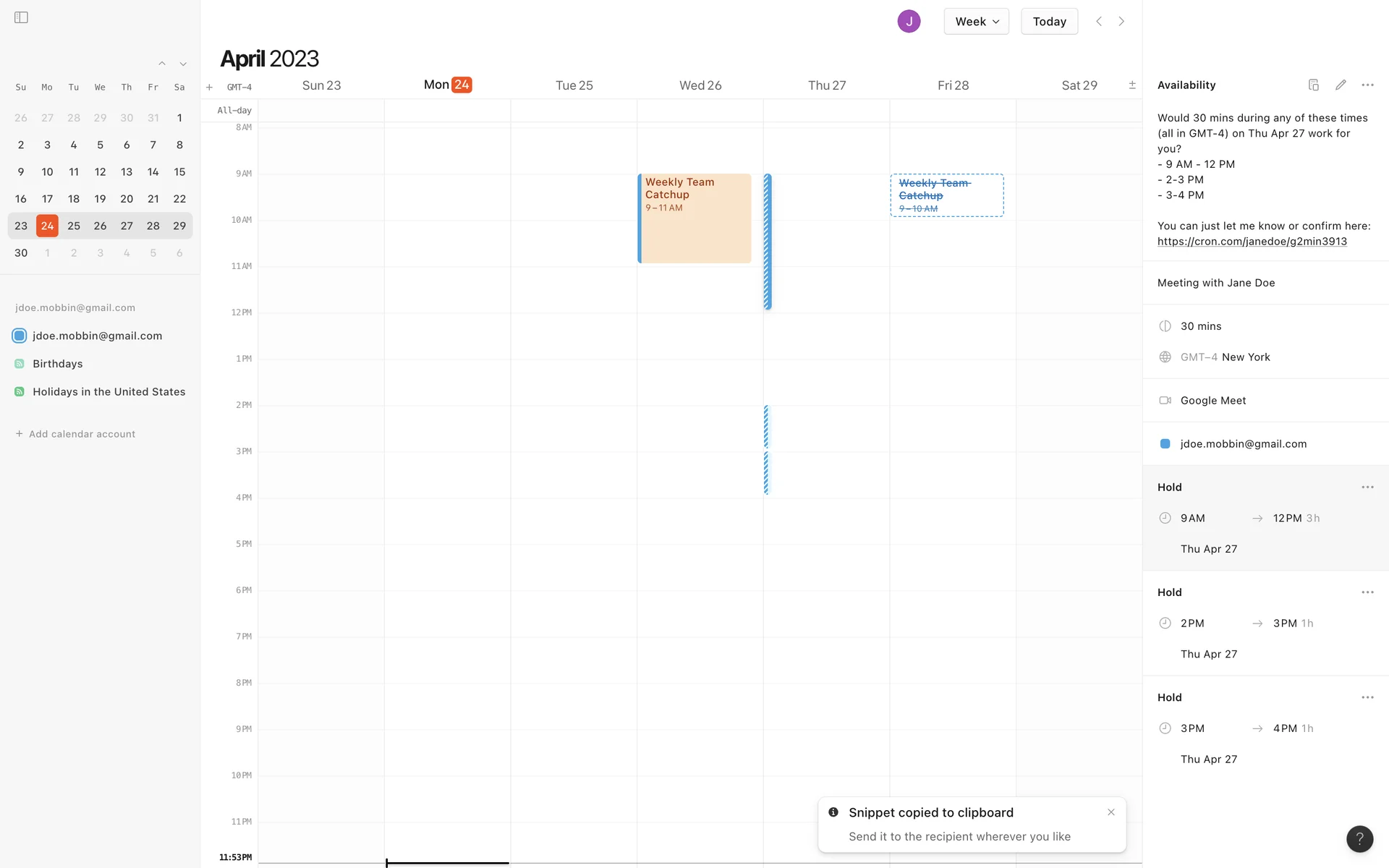Toggle Holidays in the United States calendar
1389x868 pixels.
pos(20,392)
